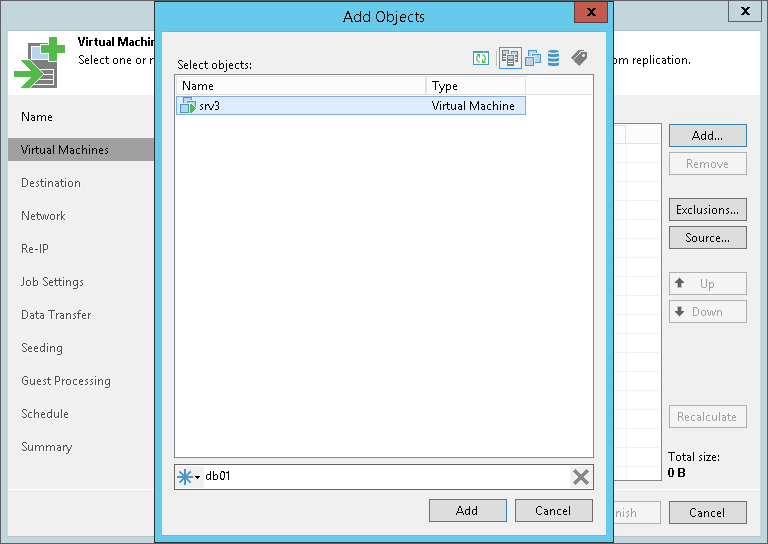The height and width of the screenshot is (544, 768).
Task: Select the srv3 virtual machine row
Action: click(351, 106)
